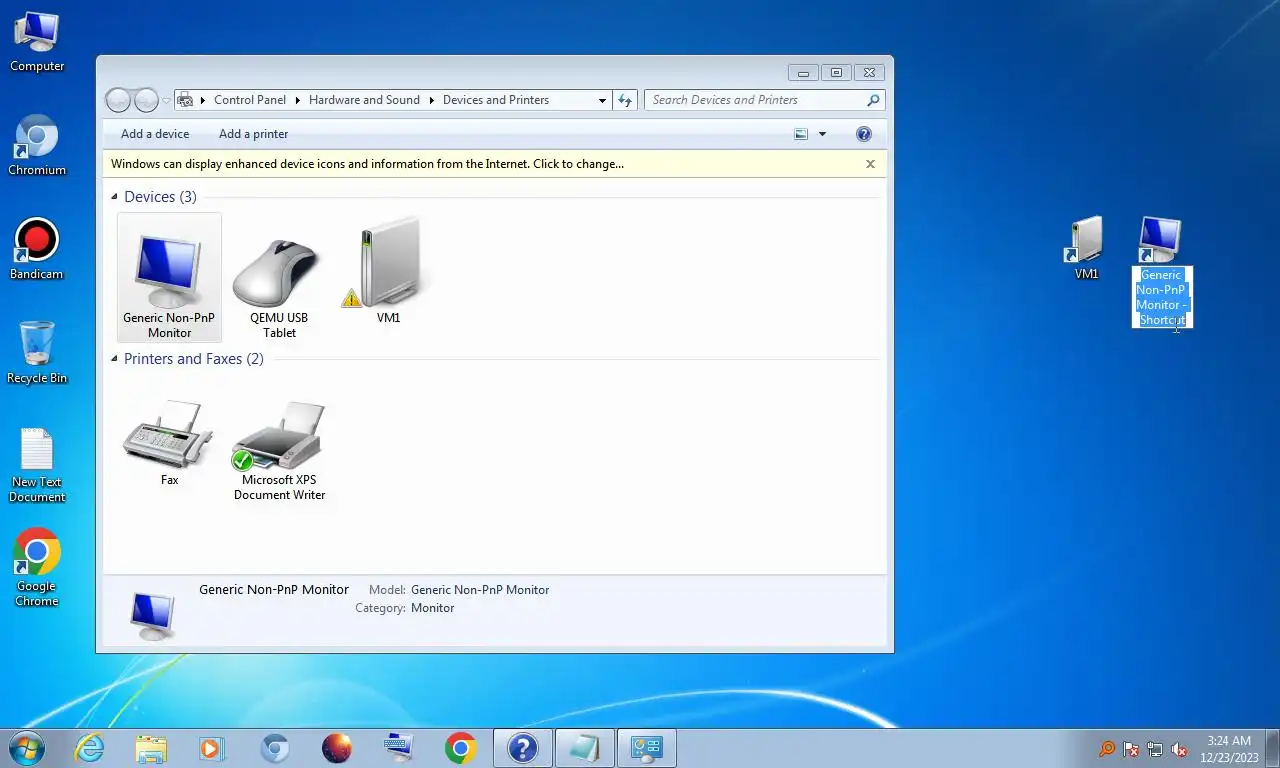Click the Control Panel taskbar button

click(647, 748)
